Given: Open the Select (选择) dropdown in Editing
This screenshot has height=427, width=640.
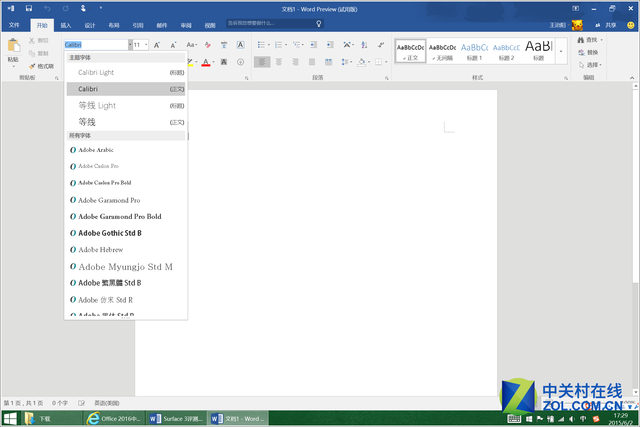Looking at the screenshot, I should coord(590,65).
